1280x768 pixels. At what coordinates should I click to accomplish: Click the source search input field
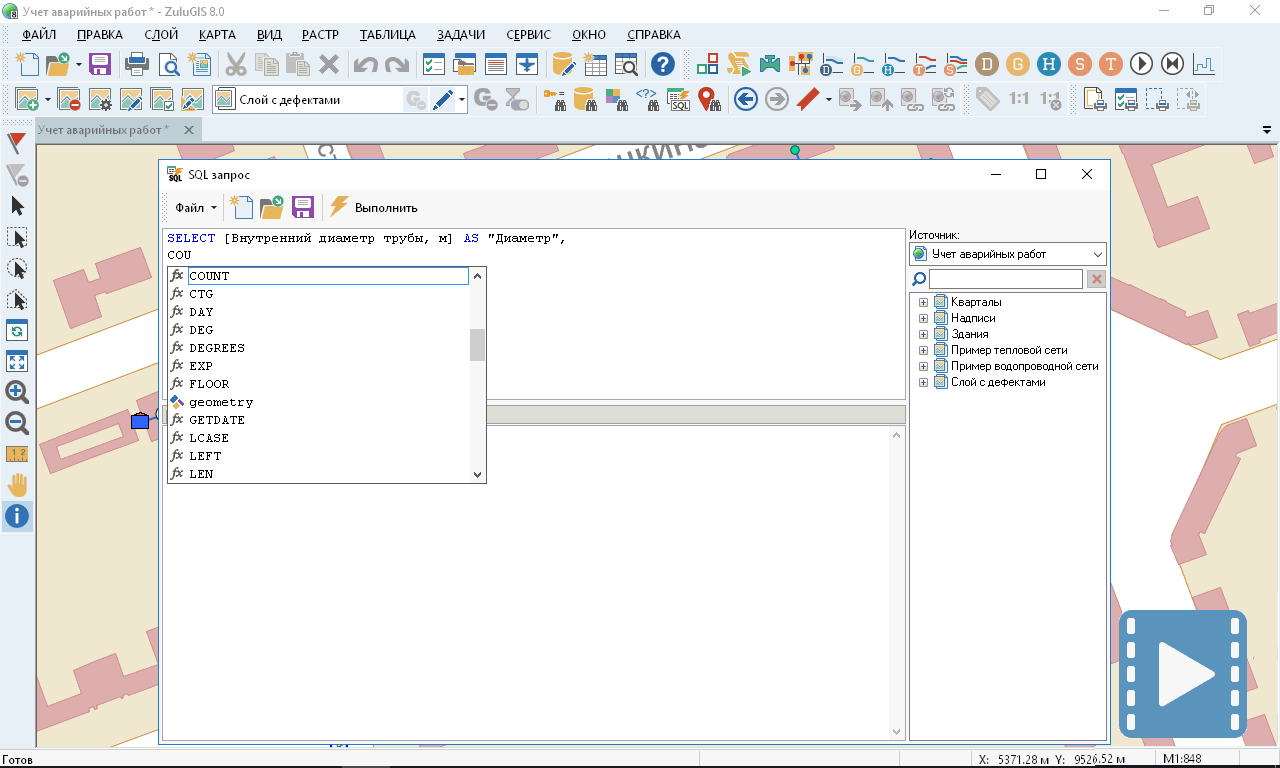[1005, 279]
